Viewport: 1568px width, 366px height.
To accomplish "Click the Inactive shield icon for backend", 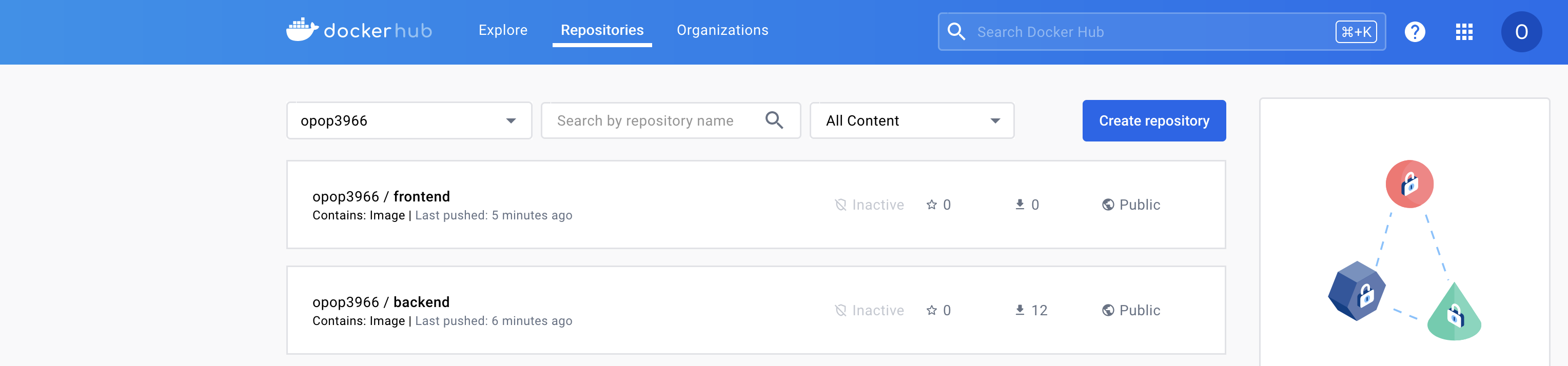I will tap(840, 311).
